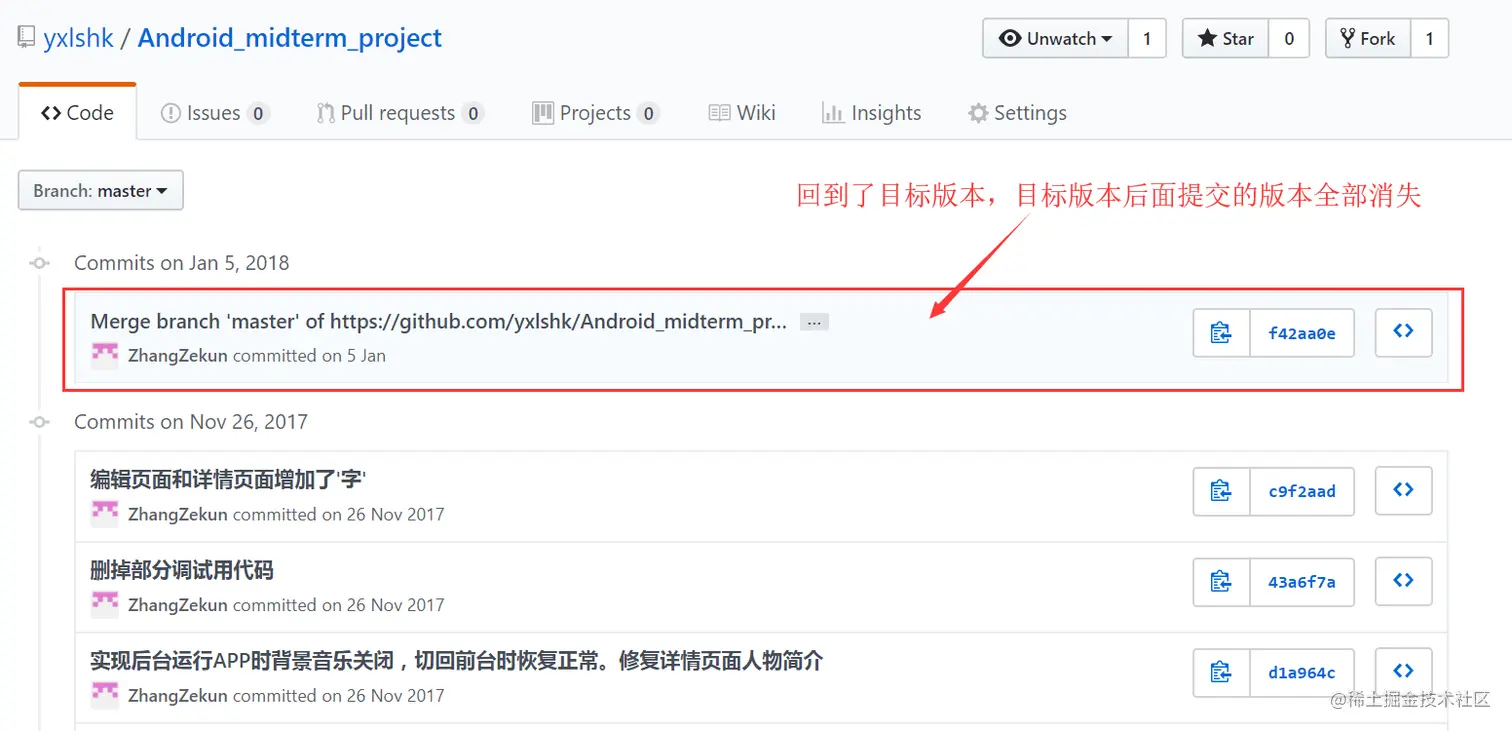Copy full SHA for commit 43a6f7a

(1221, 581)
